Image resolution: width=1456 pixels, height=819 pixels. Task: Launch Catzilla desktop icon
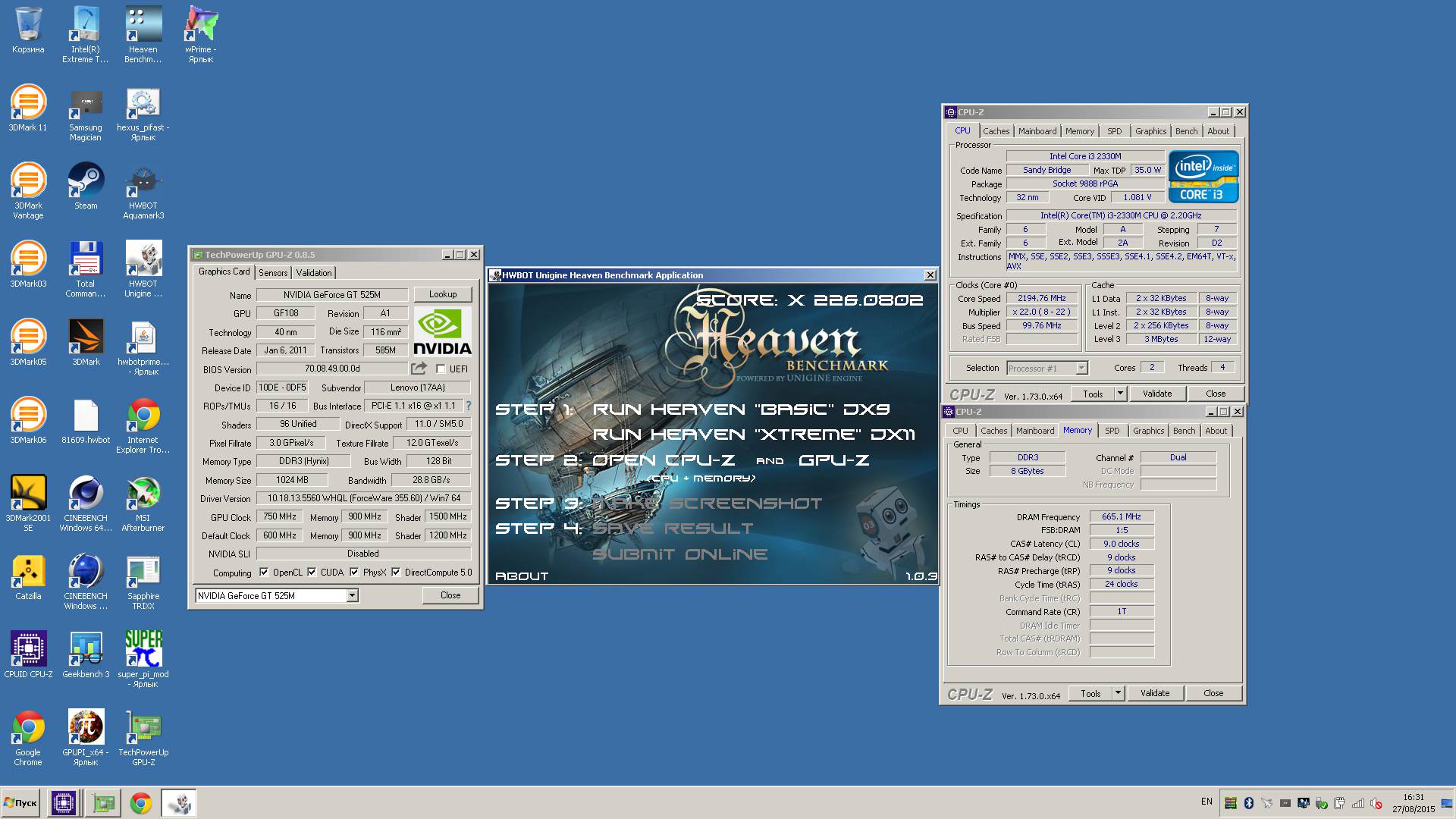coord(28,577)
